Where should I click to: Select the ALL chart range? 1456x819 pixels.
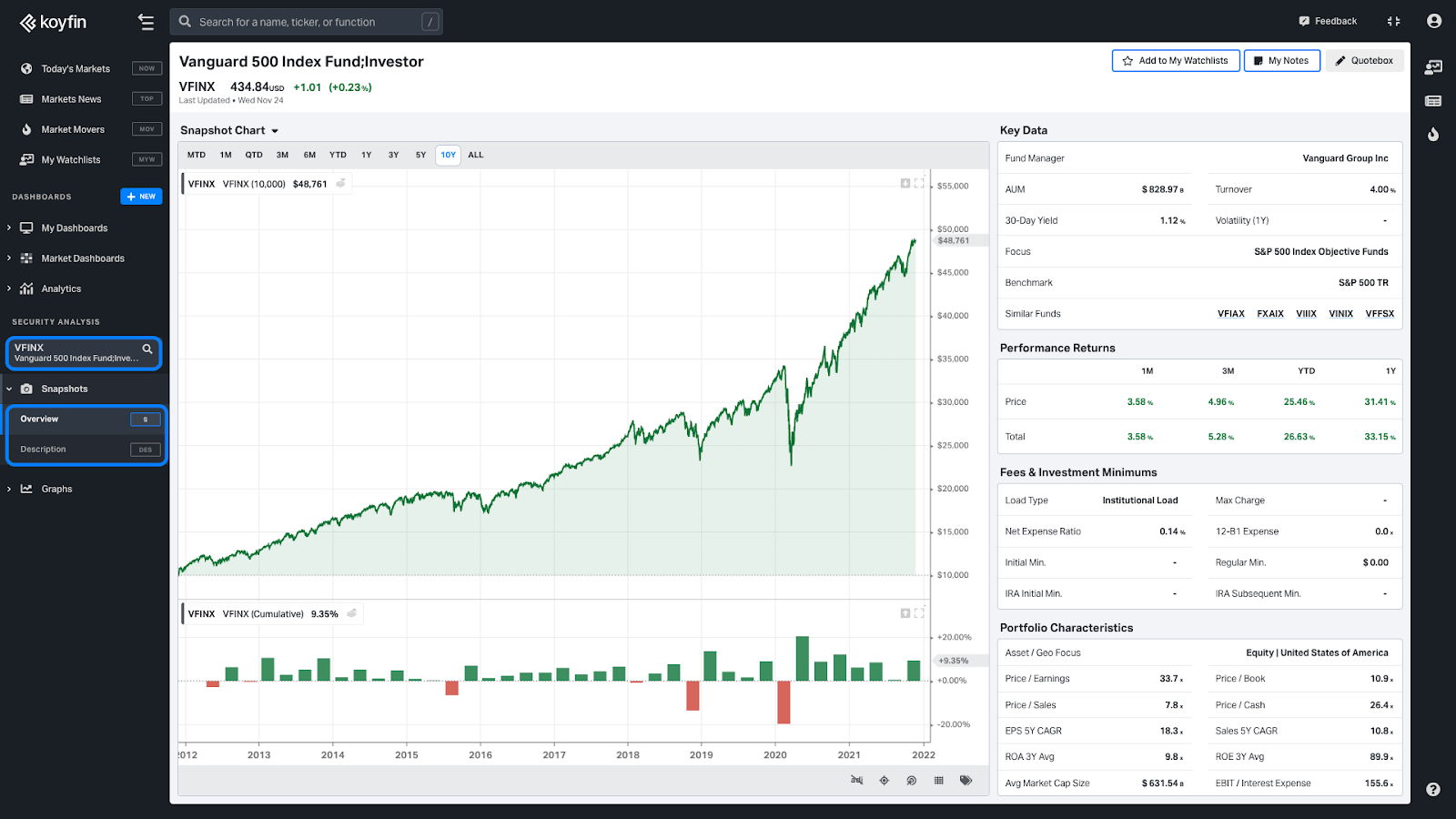[476, 155]
